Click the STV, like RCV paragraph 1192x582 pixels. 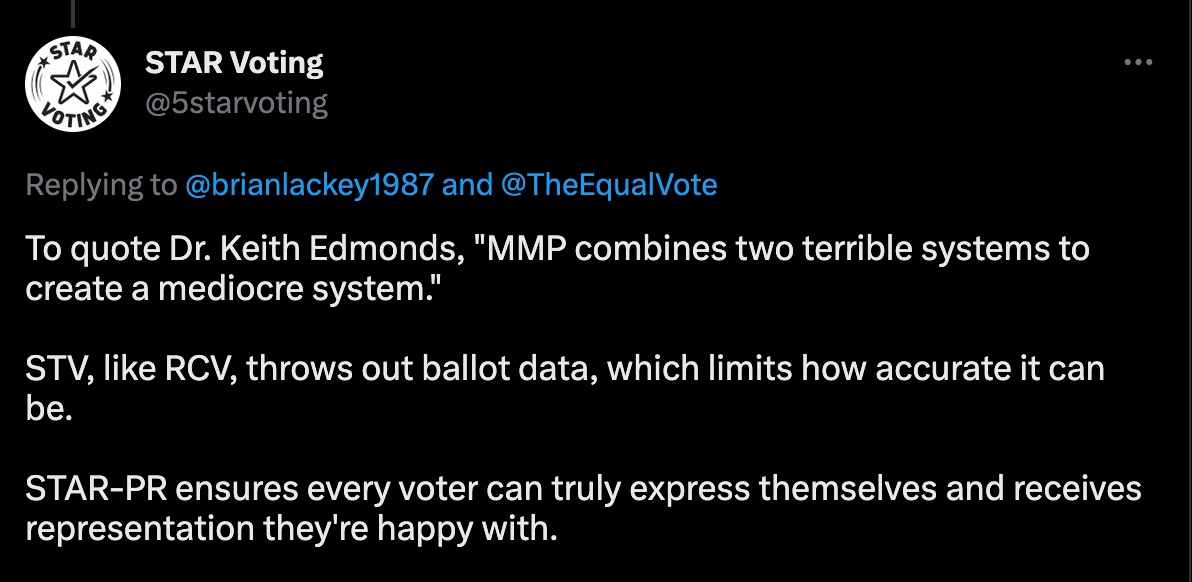(x=565, y=388)
